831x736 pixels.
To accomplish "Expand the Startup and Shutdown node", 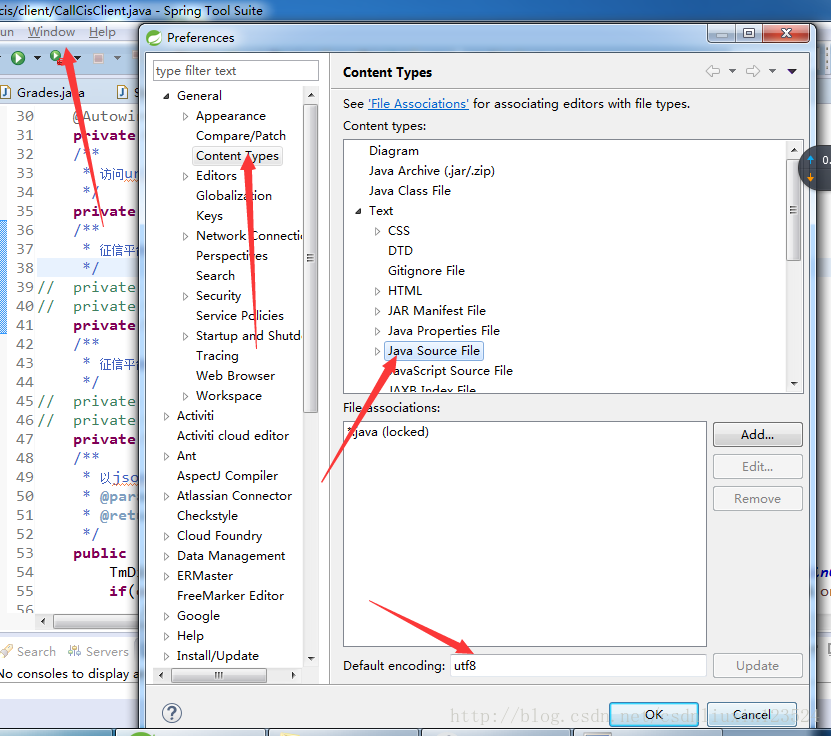I will [185, 336].
